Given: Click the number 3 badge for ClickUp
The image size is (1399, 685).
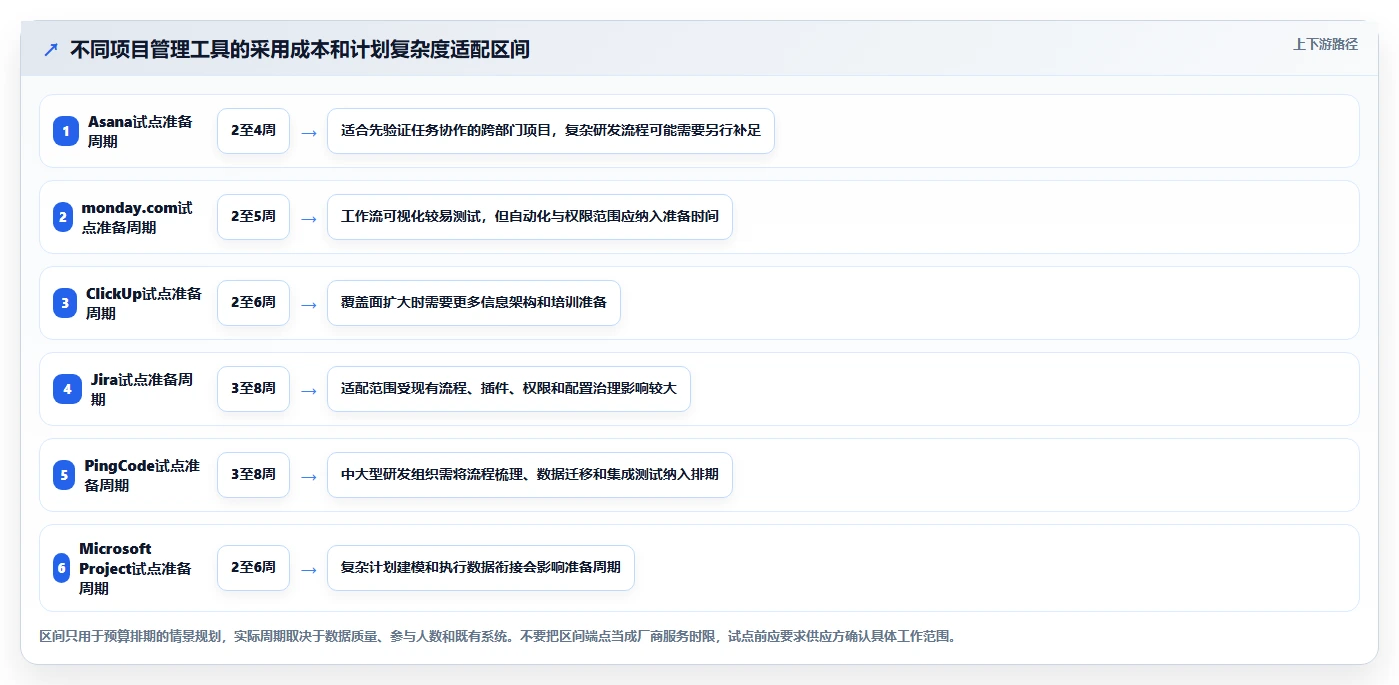Looking at the screenshot, I should tap(65, 303).
